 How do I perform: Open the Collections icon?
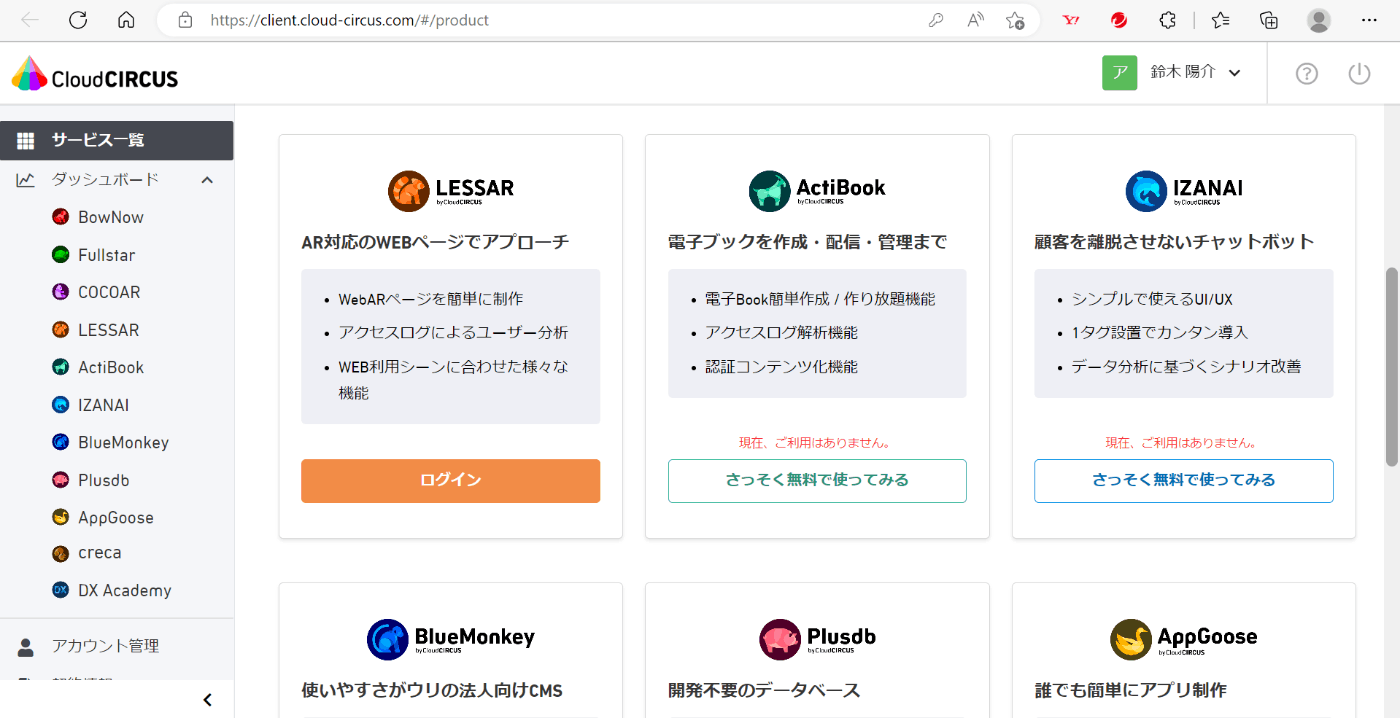[x=1268, y=20]
